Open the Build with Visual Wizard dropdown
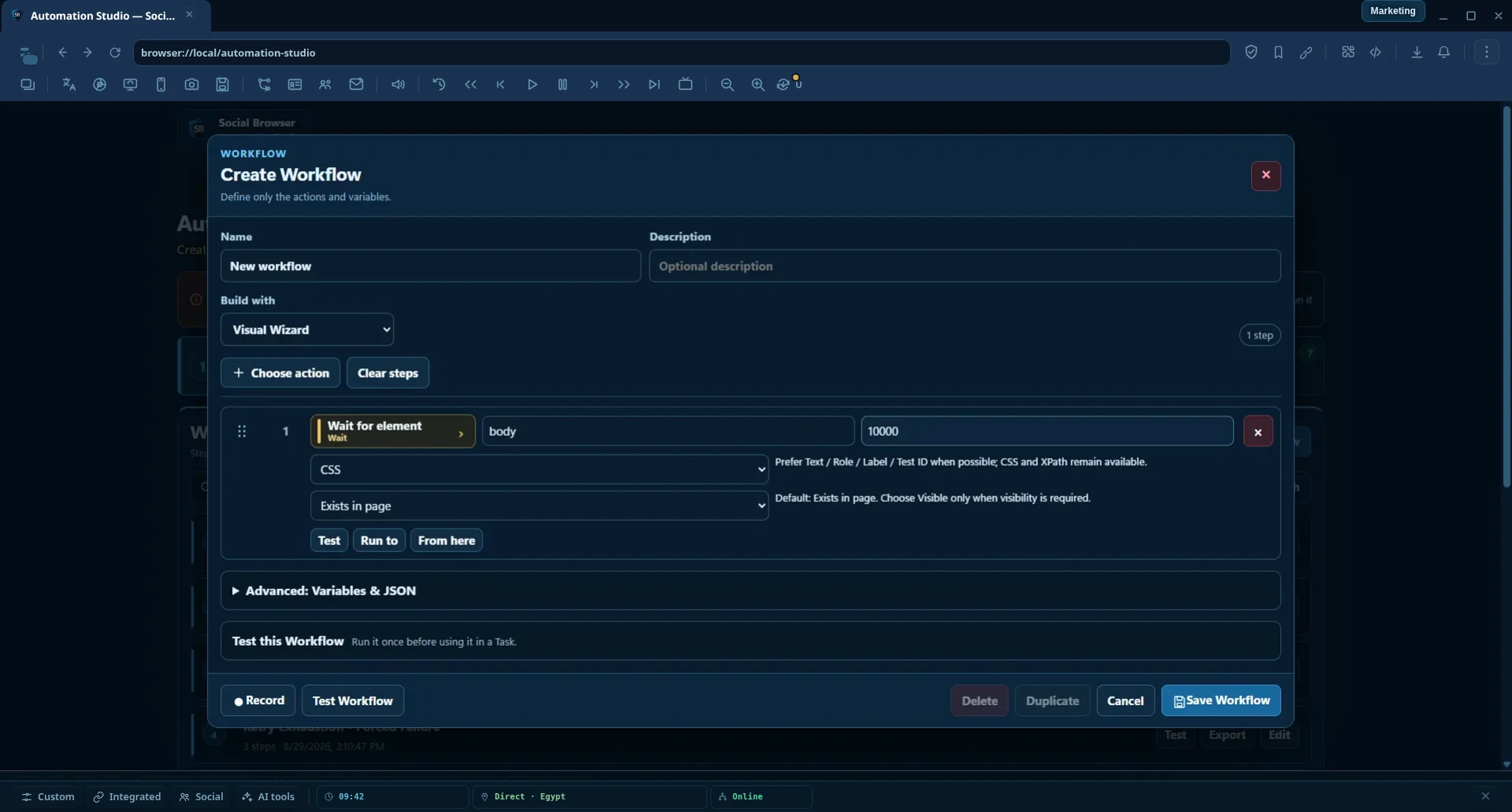Image resolution: width=1512 pixels, height=812 pixels. tap(307, 329)
